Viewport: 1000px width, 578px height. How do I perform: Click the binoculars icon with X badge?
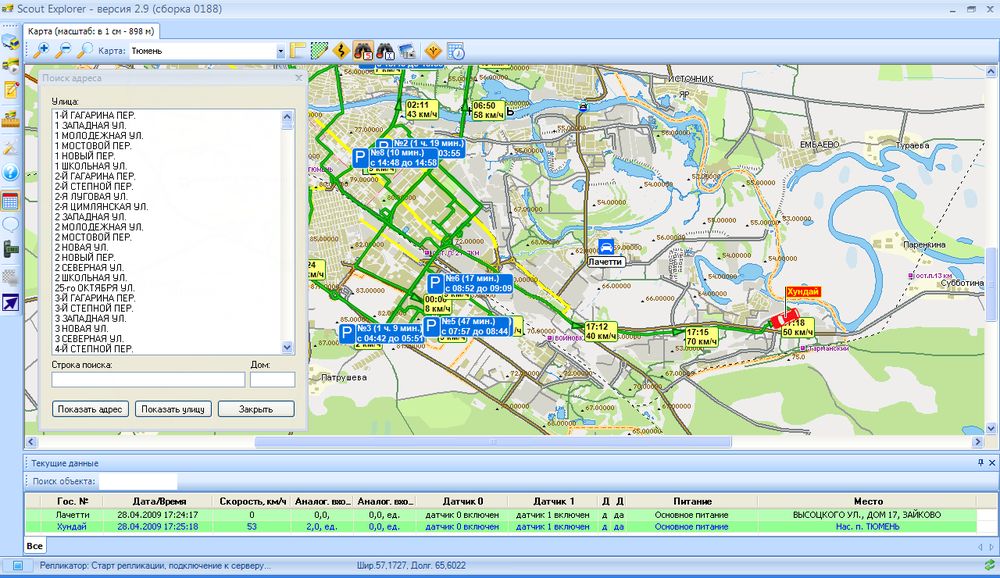tap(385, 50)
